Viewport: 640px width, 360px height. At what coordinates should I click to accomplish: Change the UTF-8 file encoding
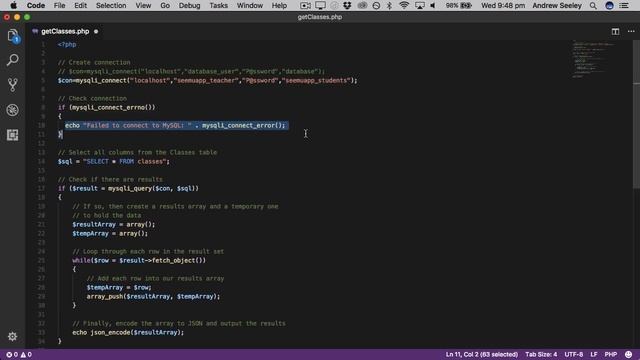573,355
